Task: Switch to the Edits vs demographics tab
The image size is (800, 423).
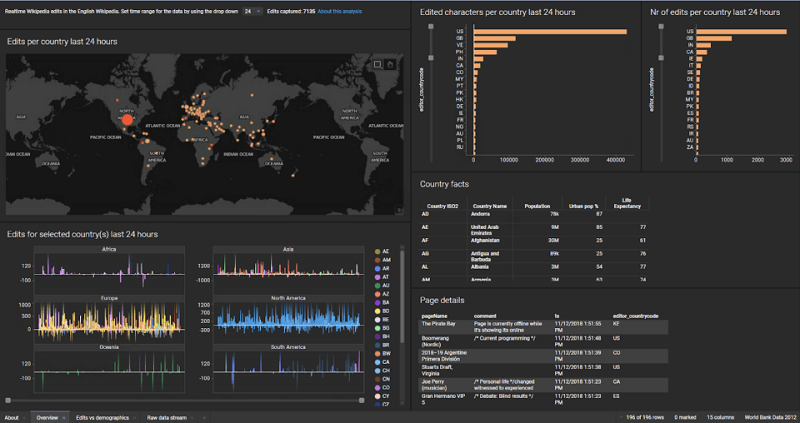Action: point(103,418)
